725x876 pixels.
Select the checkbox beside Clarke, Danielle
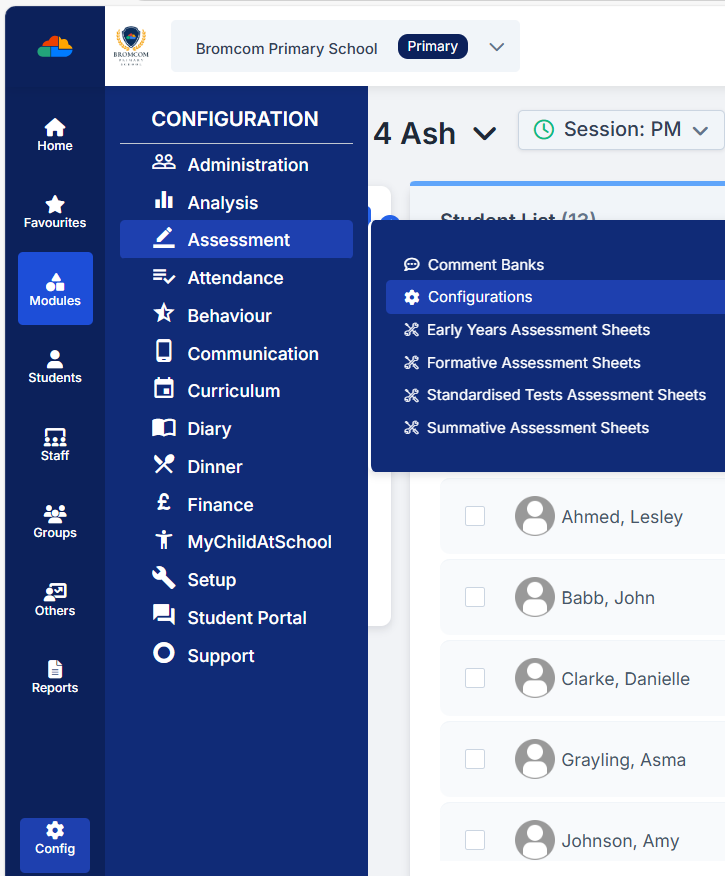point(475,678)
